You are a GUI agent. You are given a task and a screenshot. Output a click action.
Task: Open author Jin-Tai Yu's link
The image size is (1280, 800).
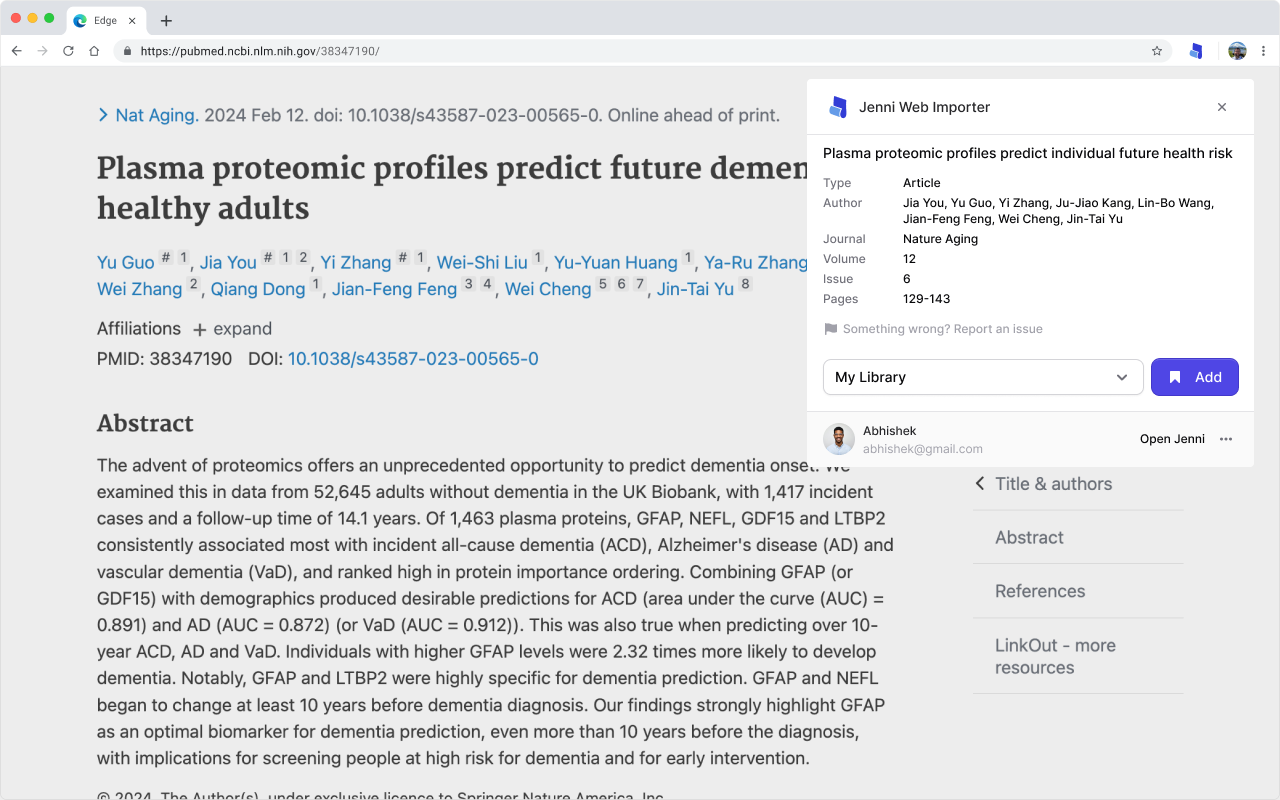[x=695, y=289]
